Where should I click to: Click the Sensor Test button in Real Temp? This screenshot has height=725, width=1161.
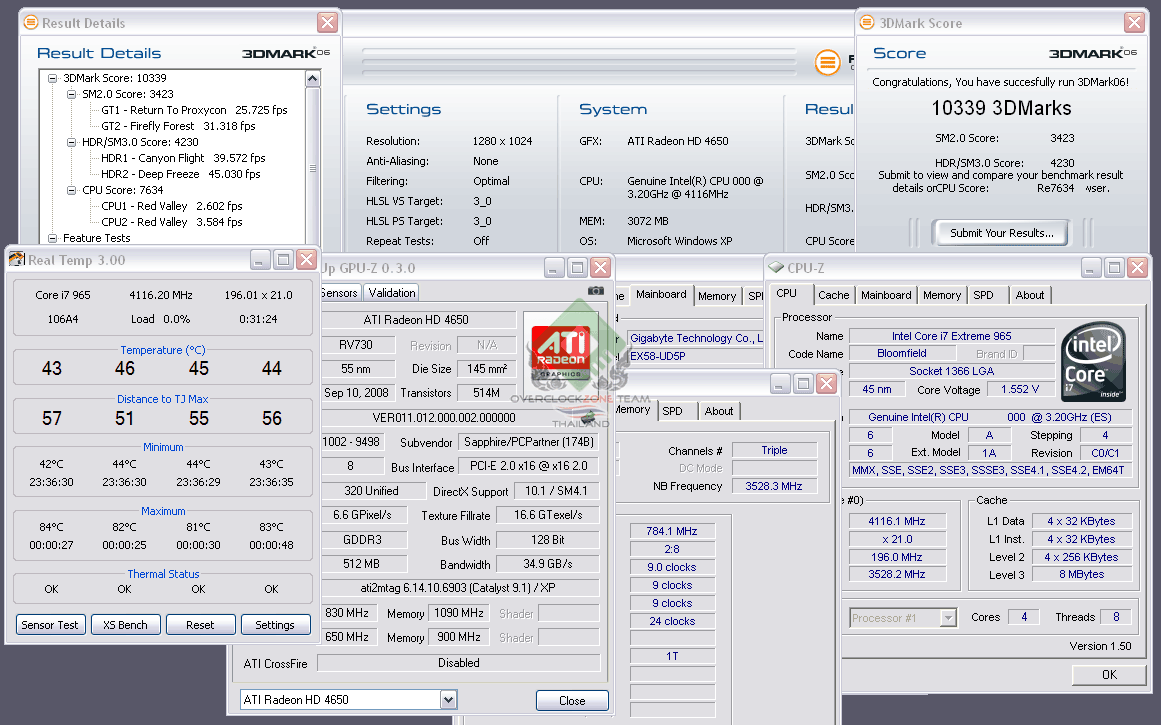coord(50,624)
